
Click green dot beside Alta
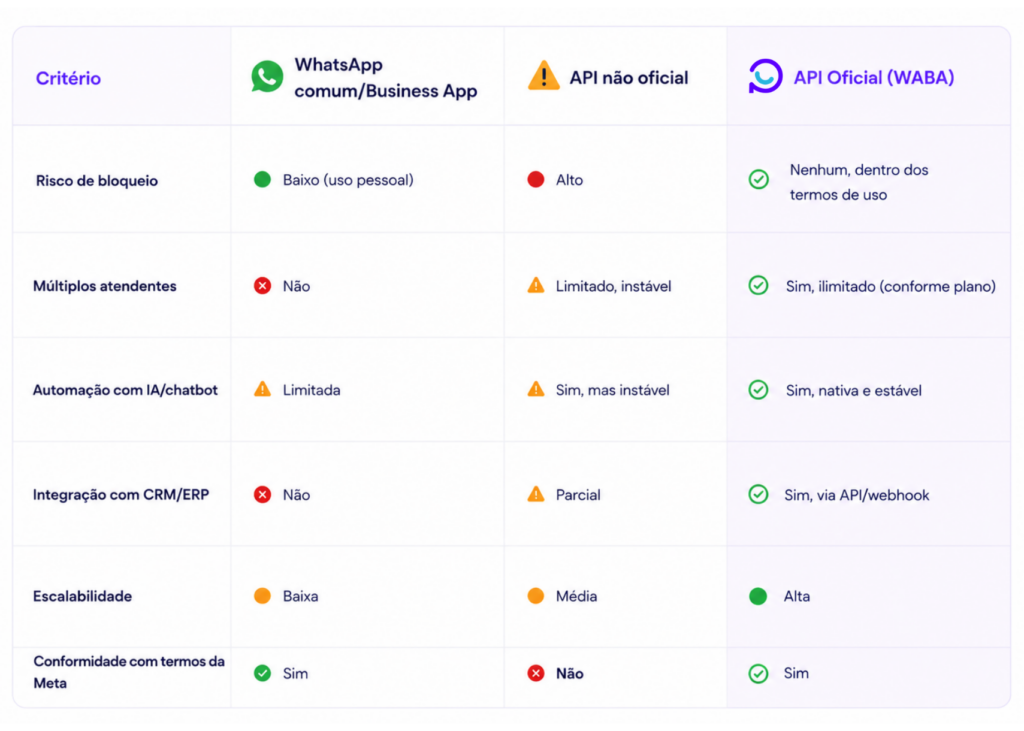coord(758,596)
